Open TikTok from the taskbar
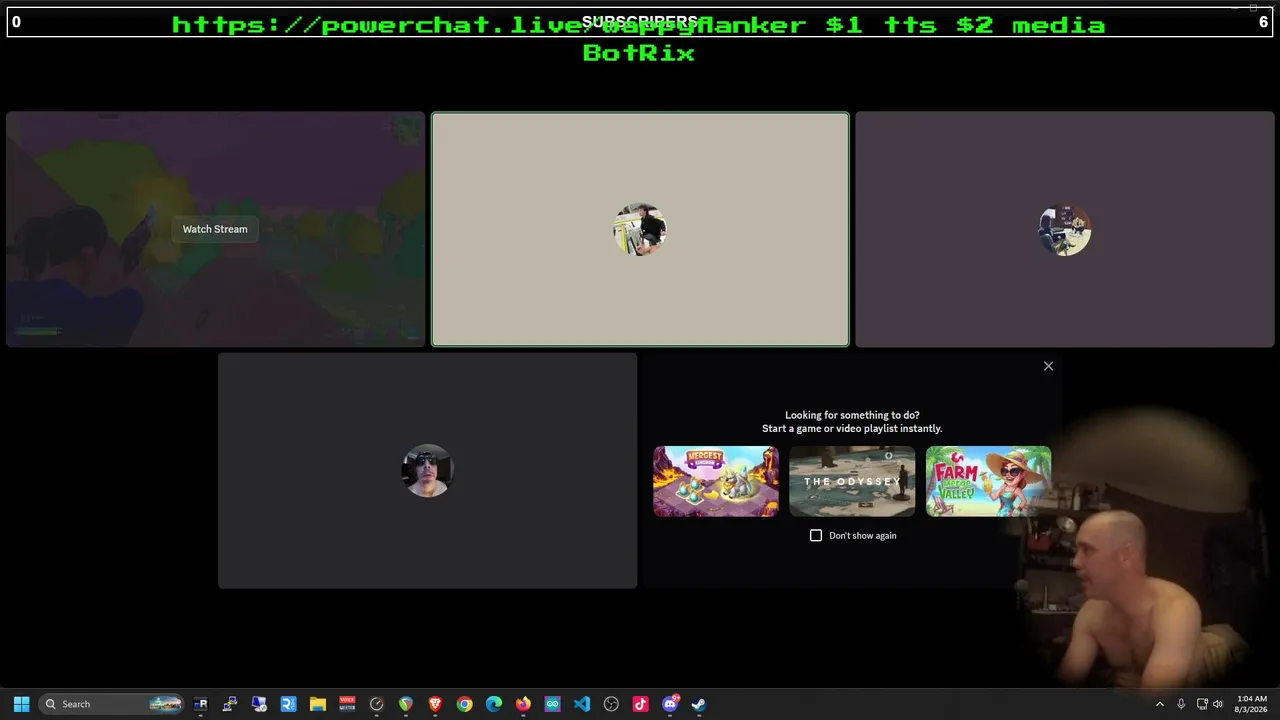 (640, 704)
